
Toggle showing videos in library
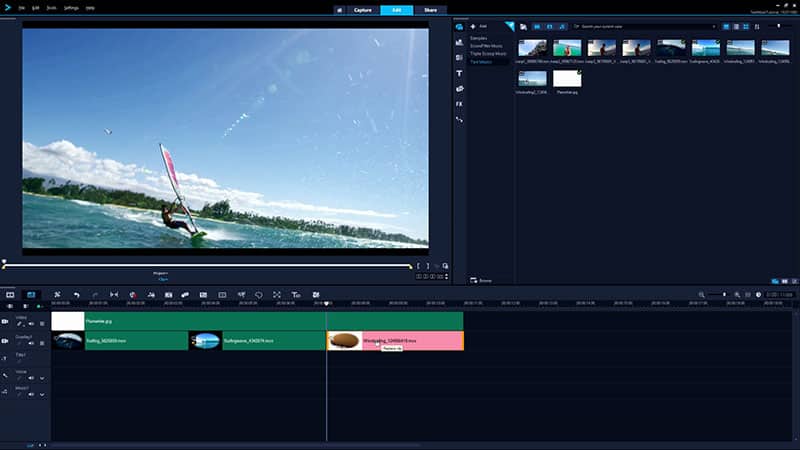[537, 27]
